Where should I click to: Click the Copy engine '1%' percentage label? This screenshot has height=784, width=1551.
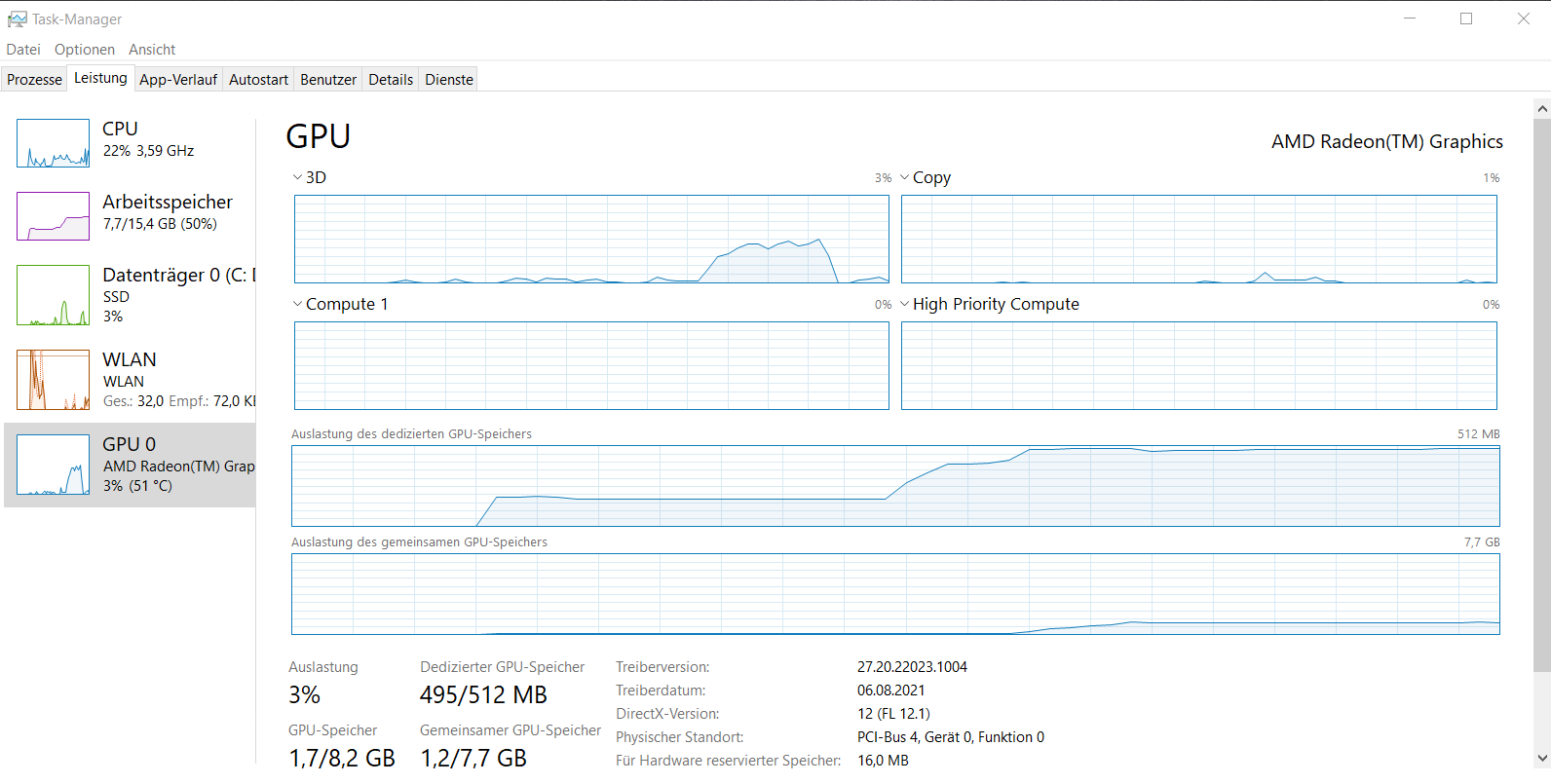click(x=1492, y=178)
